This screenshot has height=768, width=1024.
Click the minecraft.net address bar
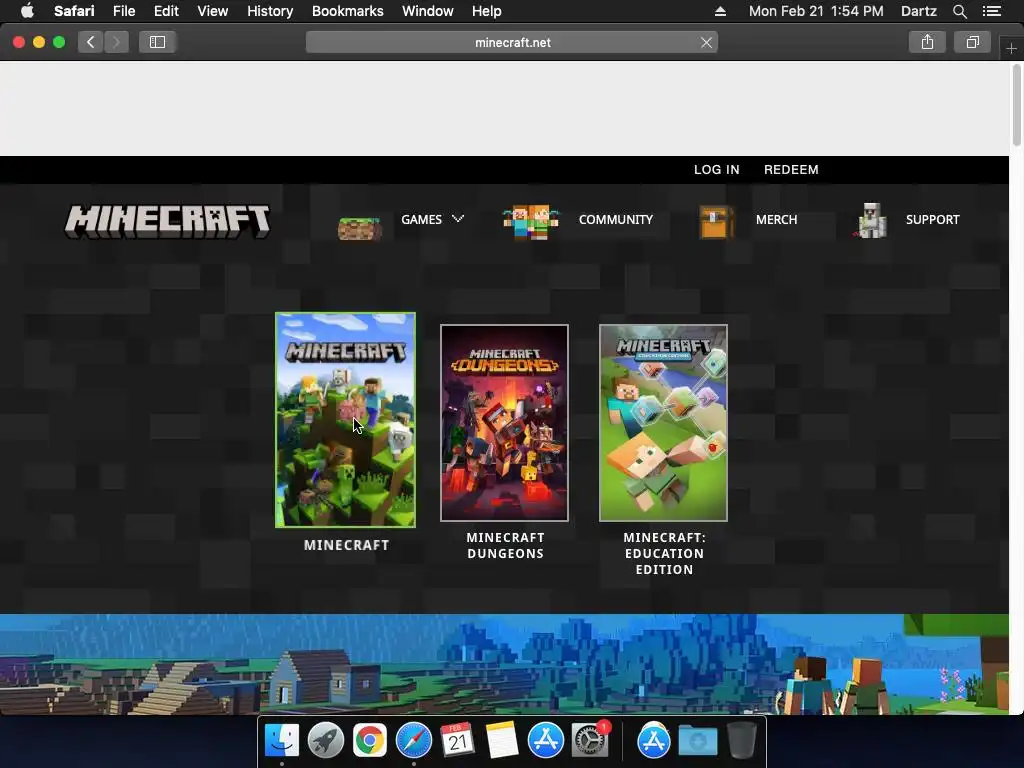512,42
